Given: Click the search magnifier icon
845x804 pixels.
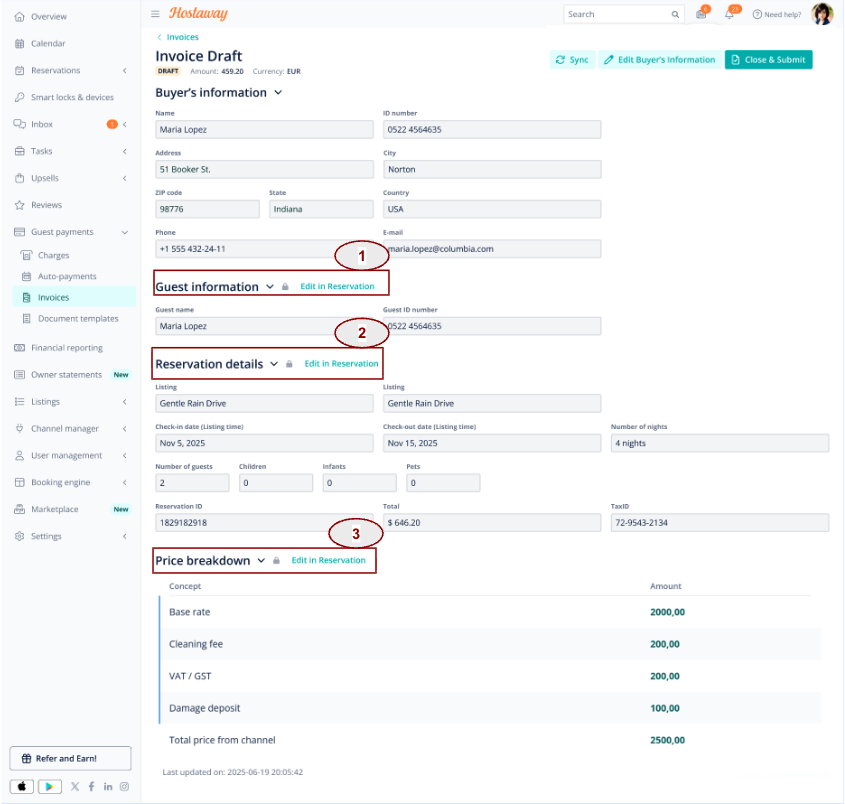Looking at the screenshot, I should coord(675,15).
